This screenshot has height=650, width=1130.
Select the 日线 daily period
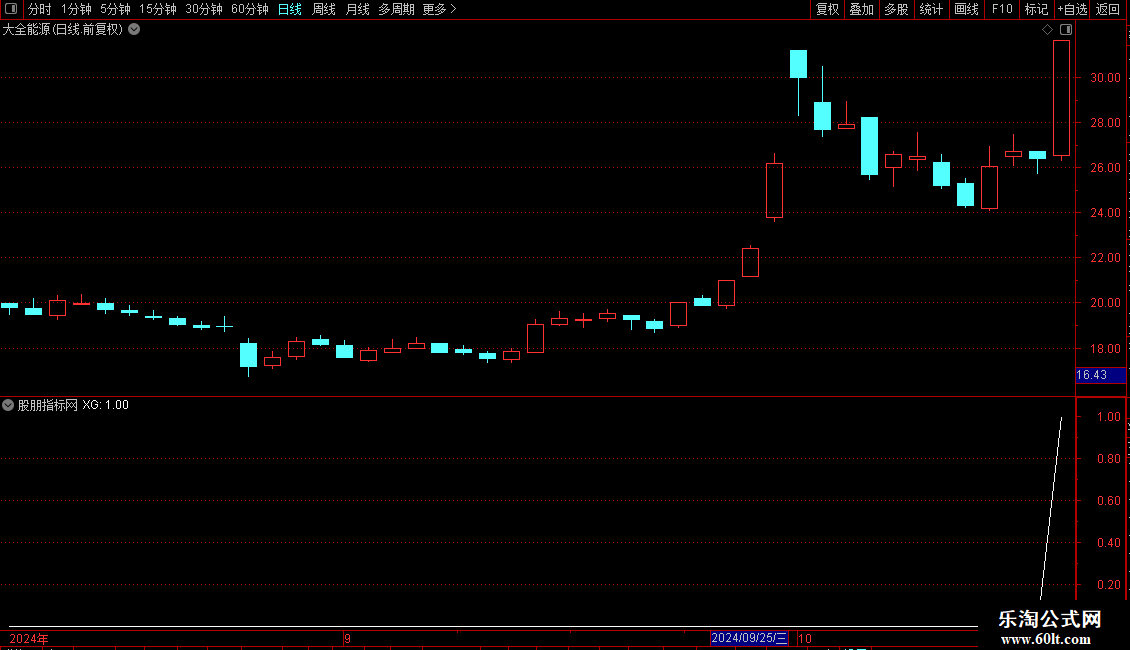pyautogui.click(x=290, y=9)
